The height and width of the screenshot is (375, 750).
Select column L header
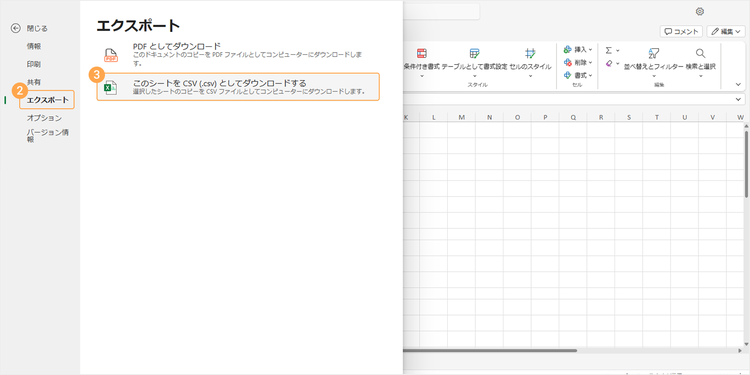(x=433, y=117)
